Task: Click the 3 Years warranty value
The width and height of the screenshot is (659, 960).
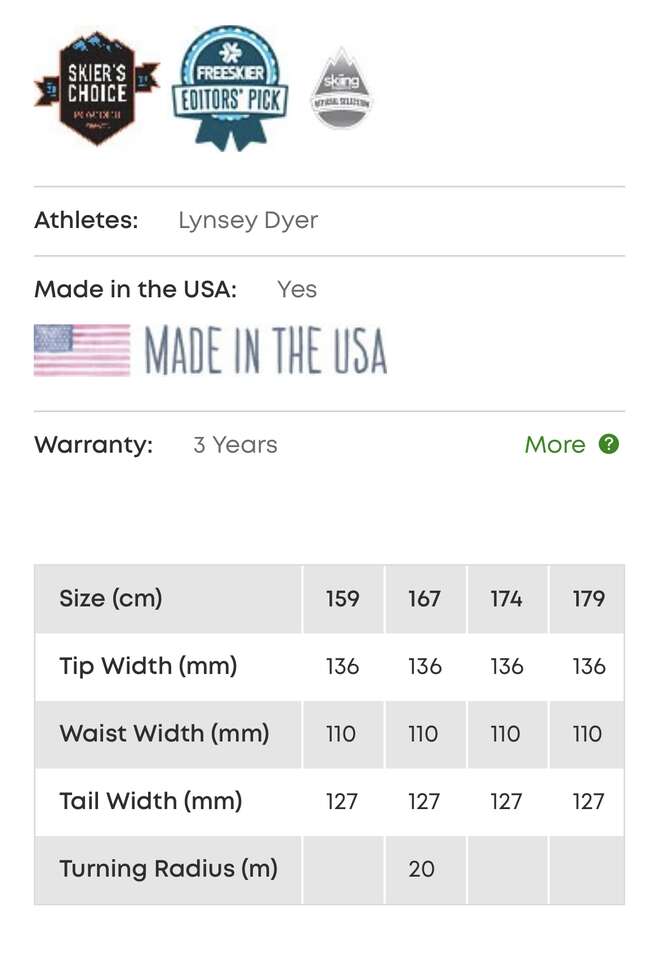Action: [235, 445]
